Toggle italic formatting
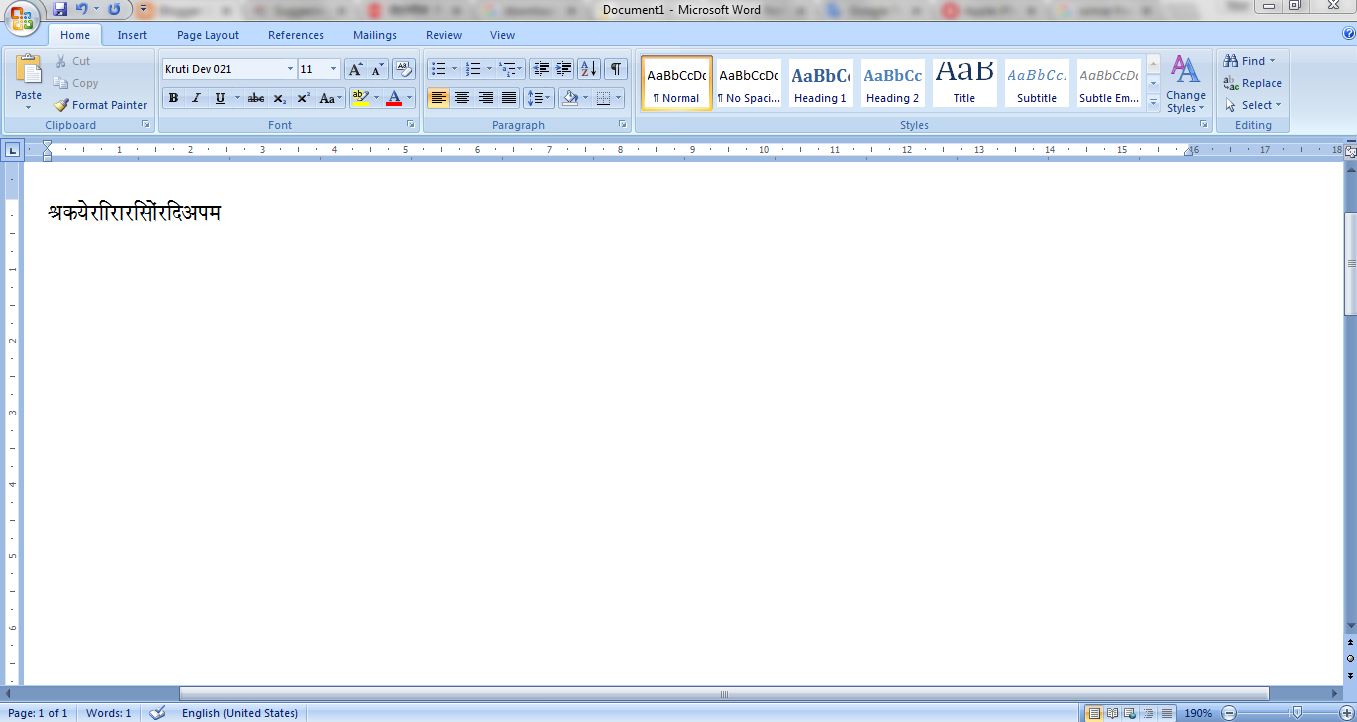The height and width of the screenshot is (722, 1357). pos(196,98)
